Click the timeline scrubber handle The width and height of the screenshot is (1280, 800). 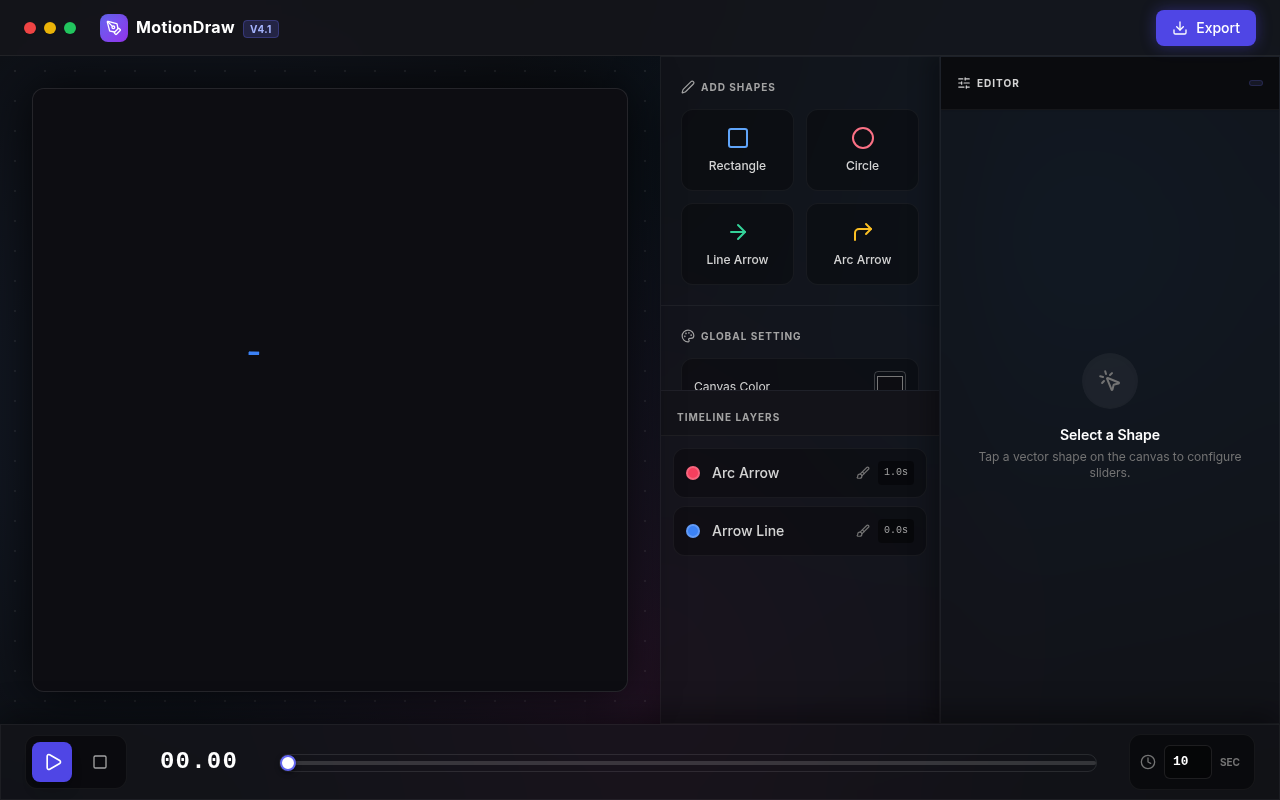[x=288, y=763]
